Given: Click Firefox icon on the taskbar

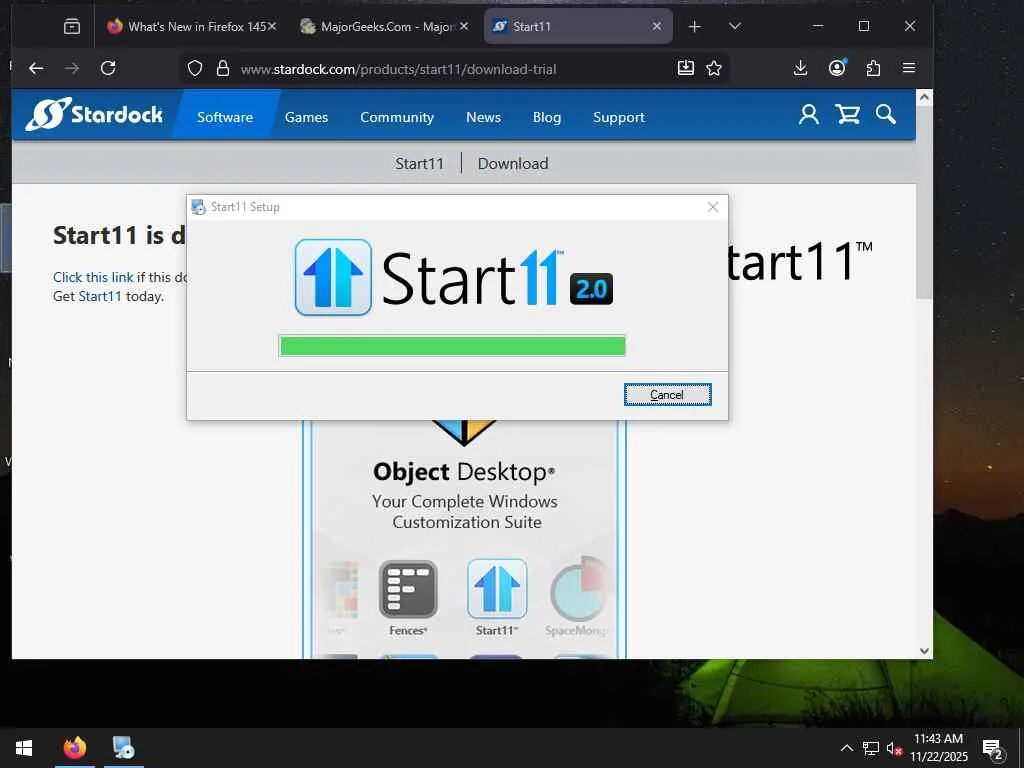Looking at the screenshot, I should (74, 748).
